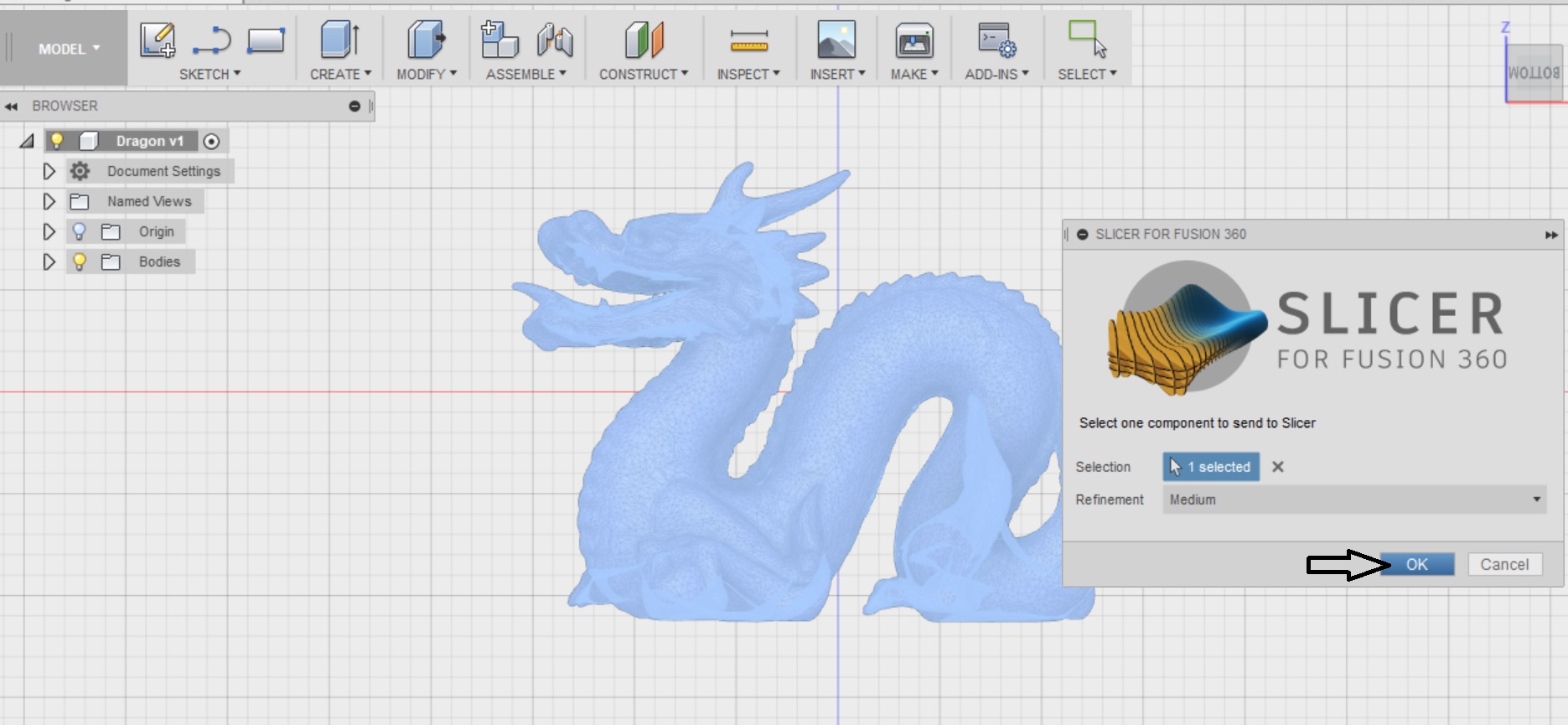Click the Slicer dialog collapse circle icon
The image size is (1568, 725).
pyautogui.click(x=1082, y=235)
